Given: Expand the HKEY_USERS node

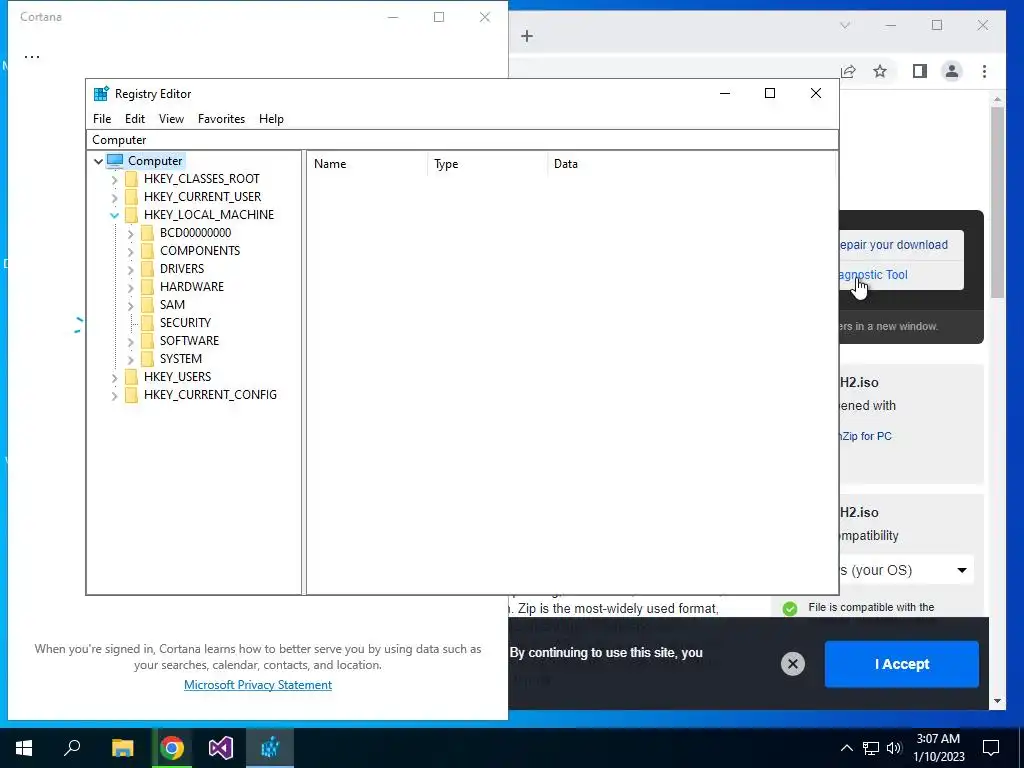Looking at the screenshot, I should click(x=115, y=377).
